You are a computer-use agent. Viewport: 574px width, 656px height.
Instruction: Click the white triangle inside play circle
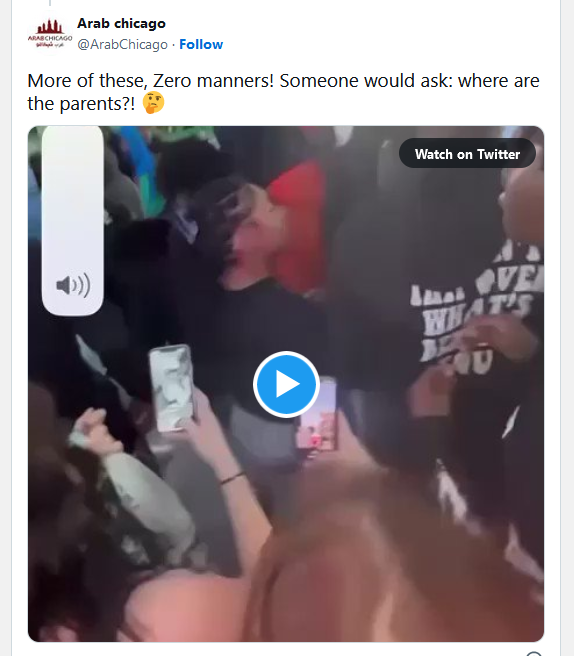288,384
